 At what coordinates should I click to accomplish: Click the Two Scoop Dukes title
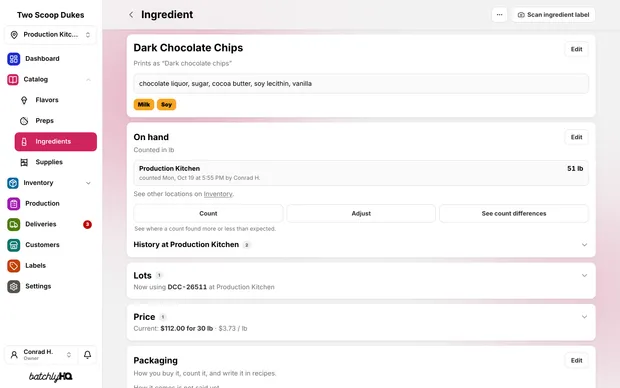pos(51,15)
